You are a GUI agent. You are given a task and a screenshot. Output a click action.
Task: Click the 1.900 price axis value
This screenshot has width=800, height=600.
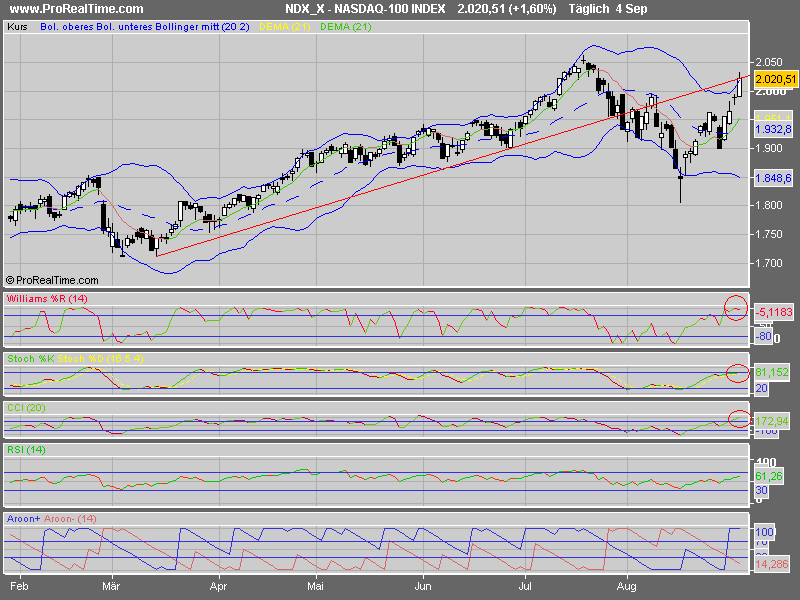click(768, 148)
